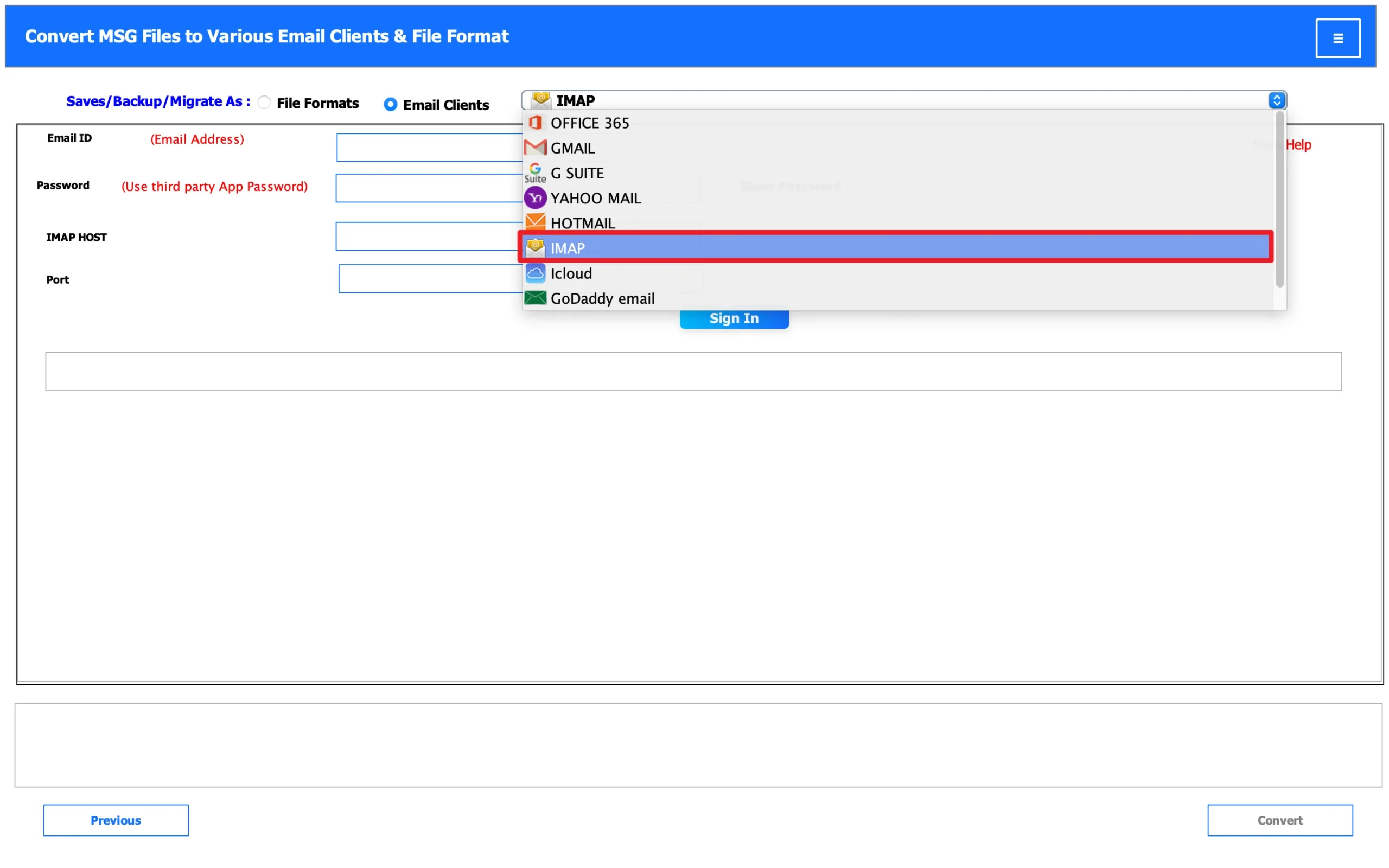Viewport: 1389px width, 868px height.
Task: Click the GoDaddy email green icon
Action: (535, 298)
